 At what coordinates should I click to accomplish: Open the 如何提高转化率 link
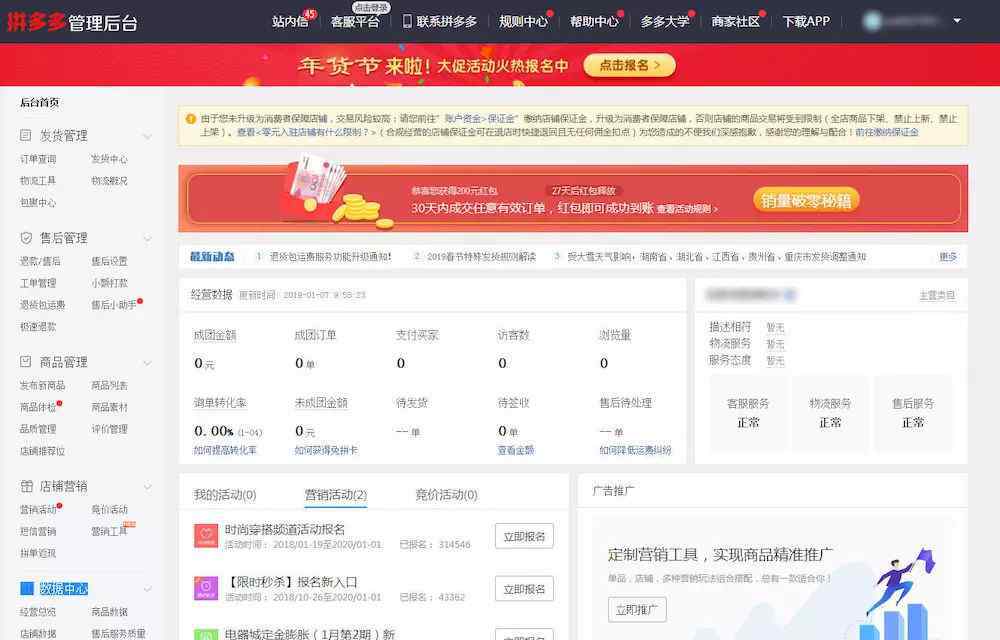tap(224, 450)
